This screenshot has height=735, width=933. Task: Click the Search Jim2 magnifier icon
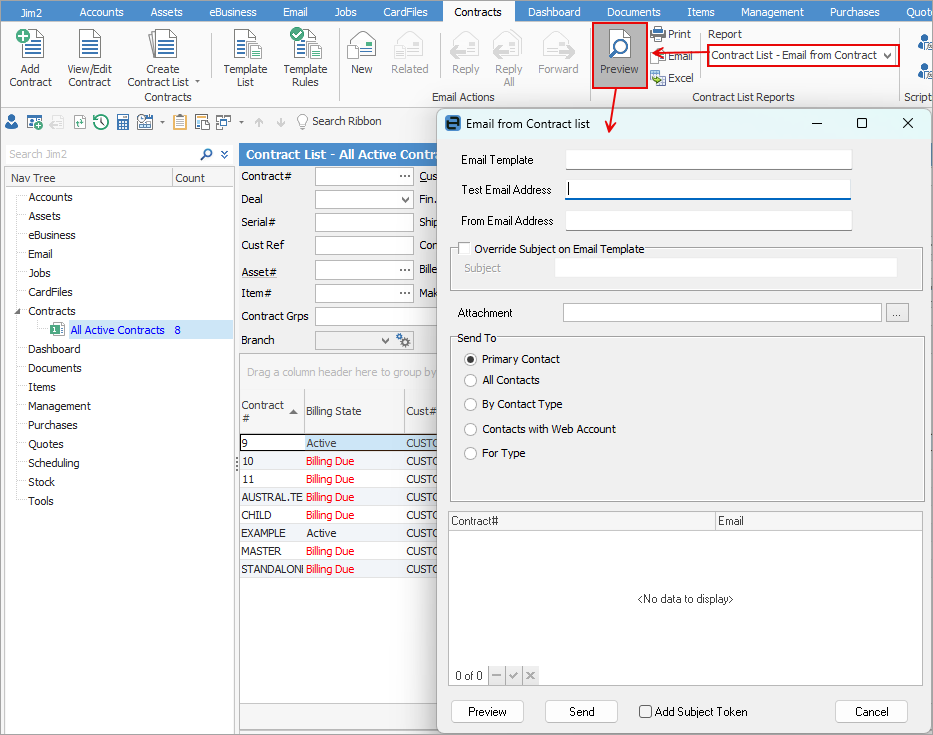[206, 154]
